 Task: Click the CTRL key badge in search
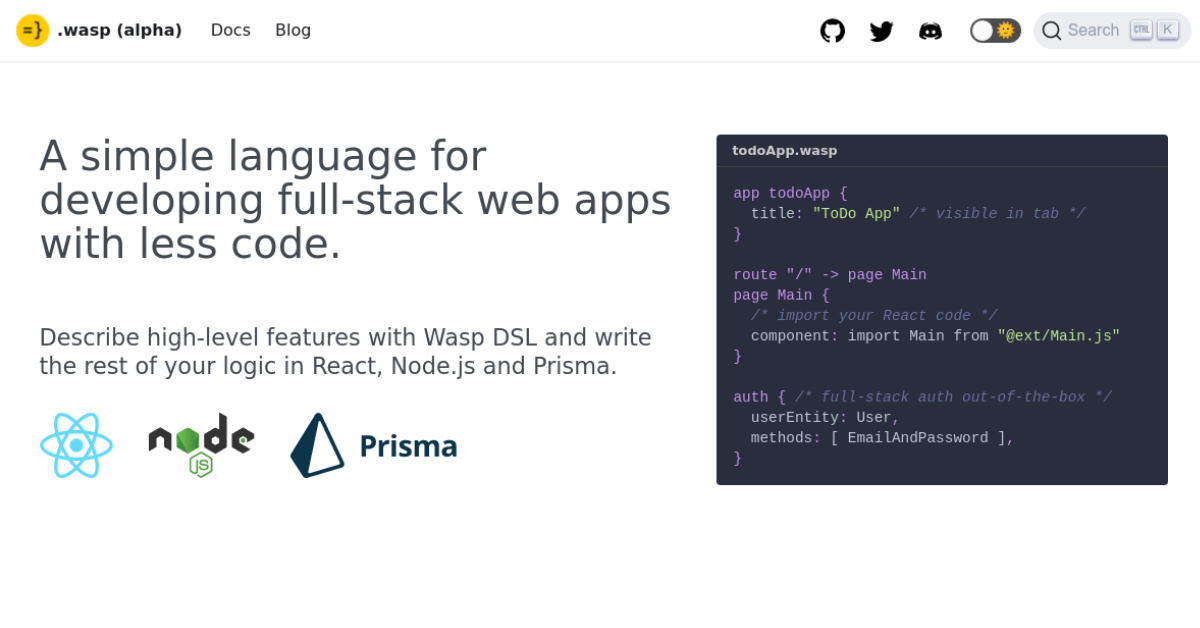click(1141, 30)
